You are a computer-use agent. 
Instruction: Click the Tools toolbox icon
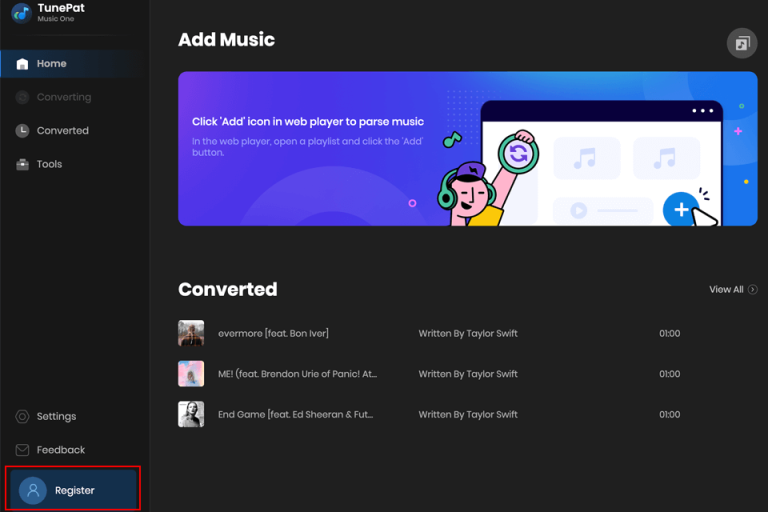(x=22, y=164)
